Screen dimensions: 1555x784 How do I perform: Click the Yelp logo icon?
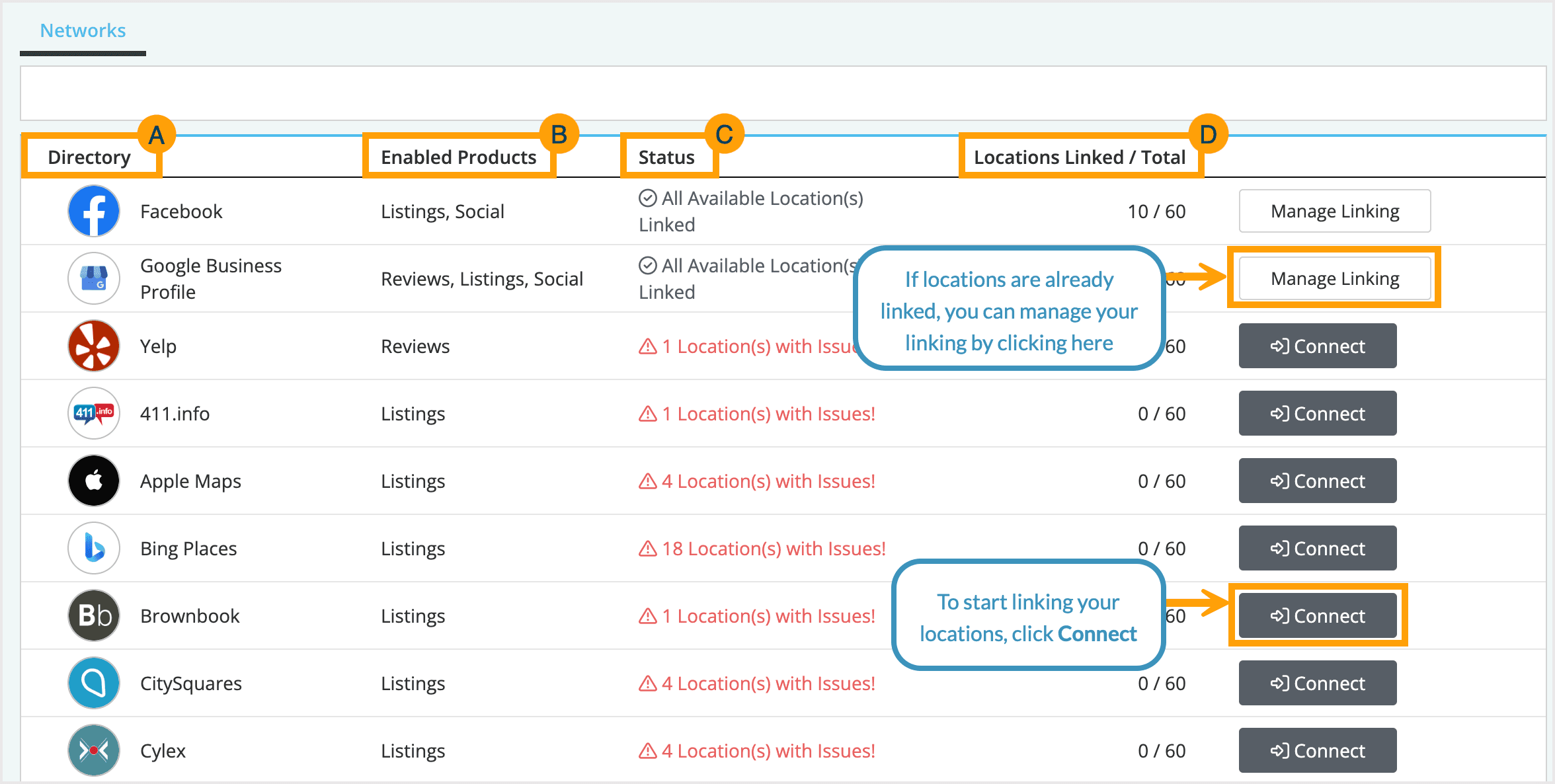[93, 346]
